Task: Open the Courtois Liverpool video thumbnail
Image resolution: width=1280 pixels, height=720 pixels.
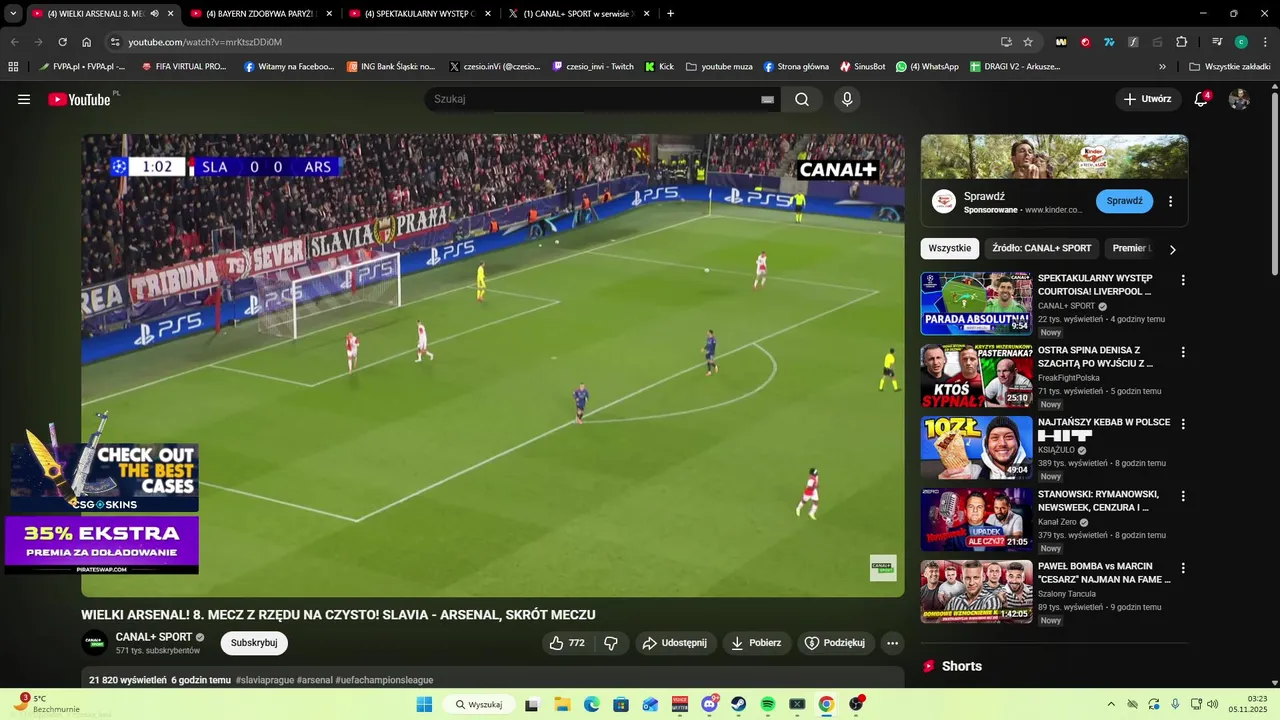Action: pyautogui.click(x=976, y=303)
